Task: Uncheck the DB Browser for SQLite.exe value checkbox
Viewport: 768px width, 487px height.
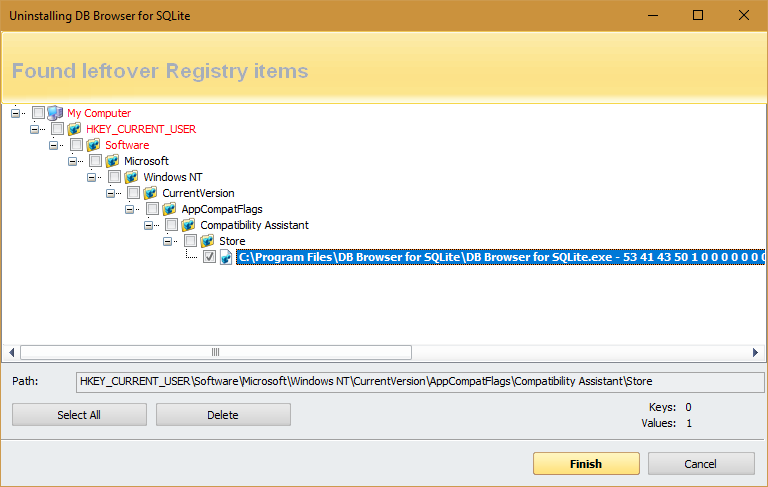Action: 210,257
